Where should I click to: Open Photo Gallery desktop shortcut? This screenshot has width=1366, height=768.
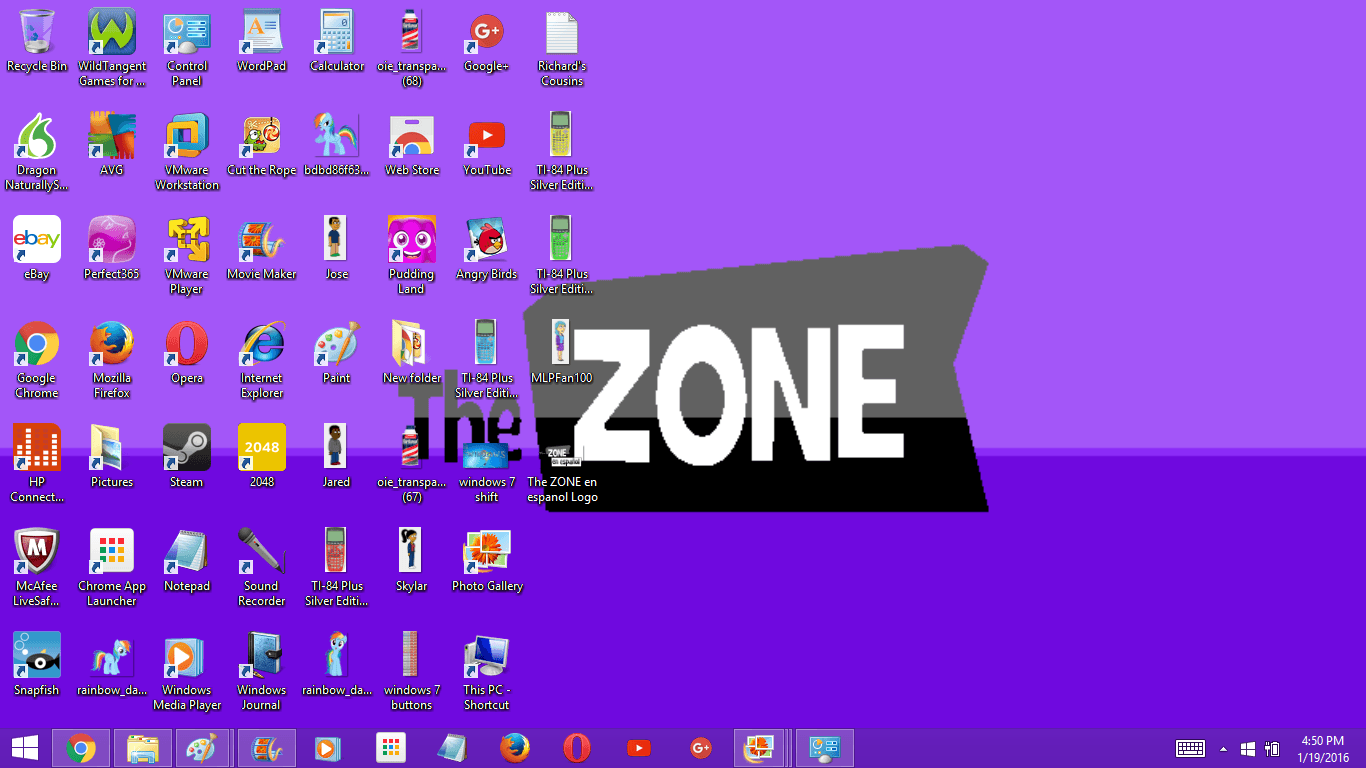487,562
